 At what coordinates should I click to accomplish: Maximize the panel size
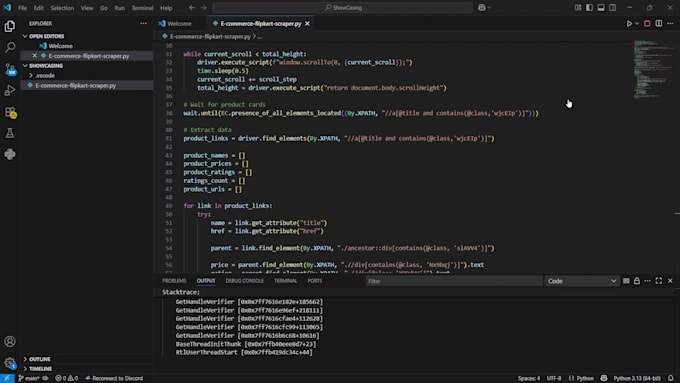tap(659, 281)
